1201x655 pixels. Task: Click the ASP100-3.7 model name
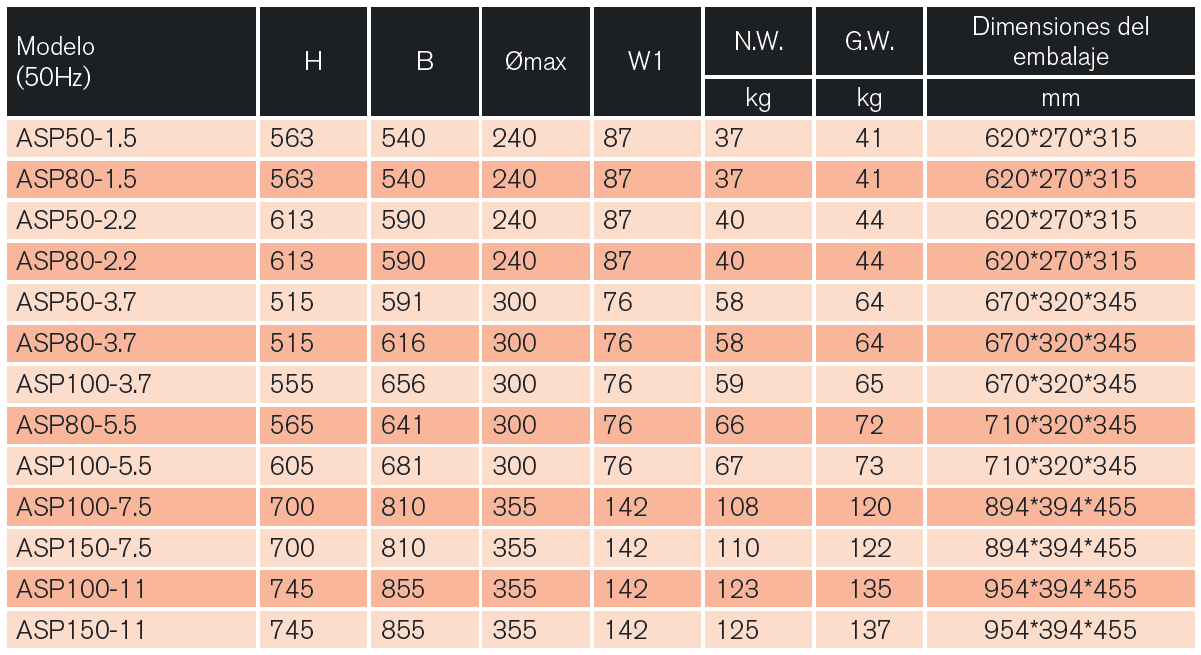point(84,384)
